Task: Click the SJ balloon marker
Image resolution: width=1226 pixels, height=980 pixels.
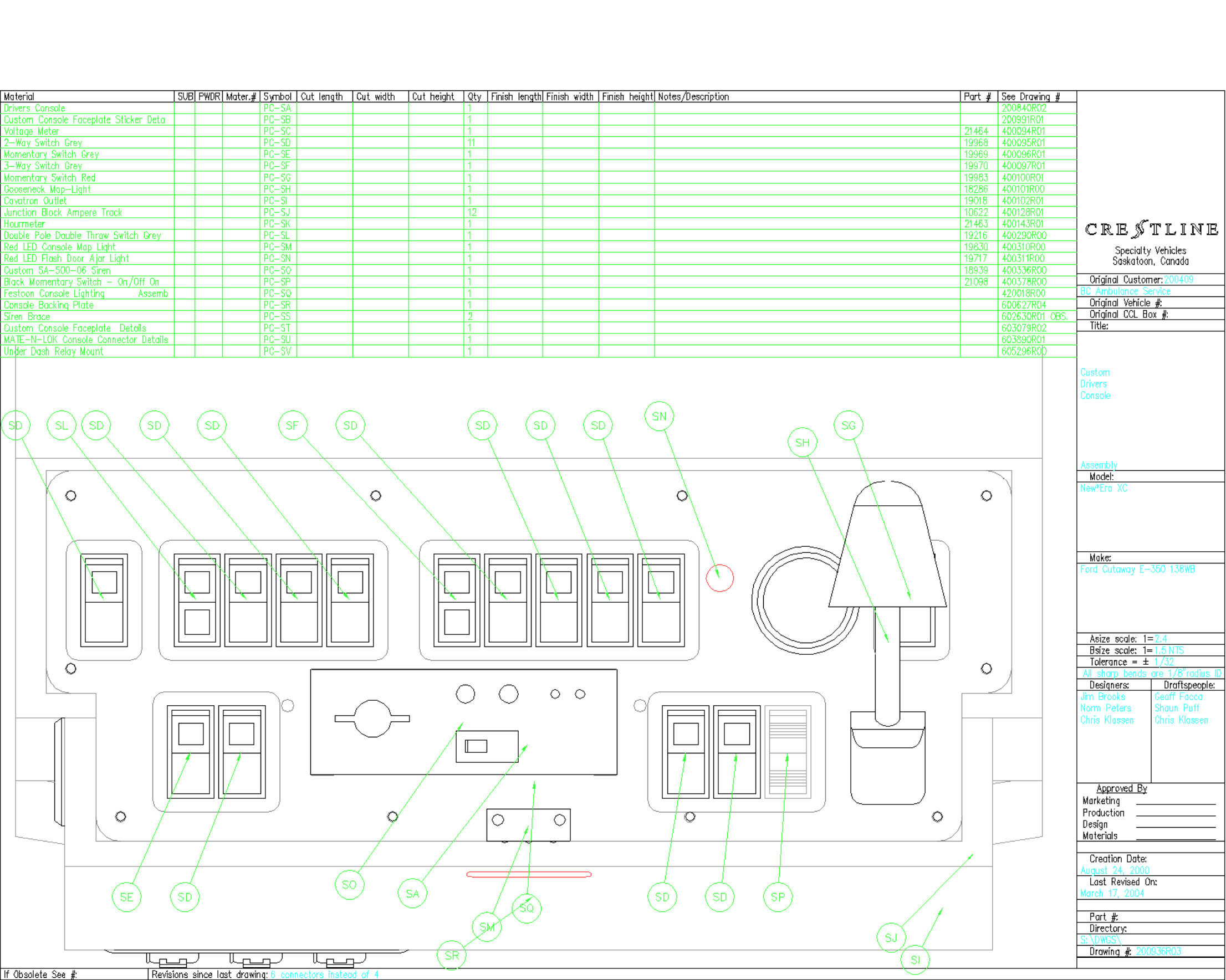Action: click(891, 938)
